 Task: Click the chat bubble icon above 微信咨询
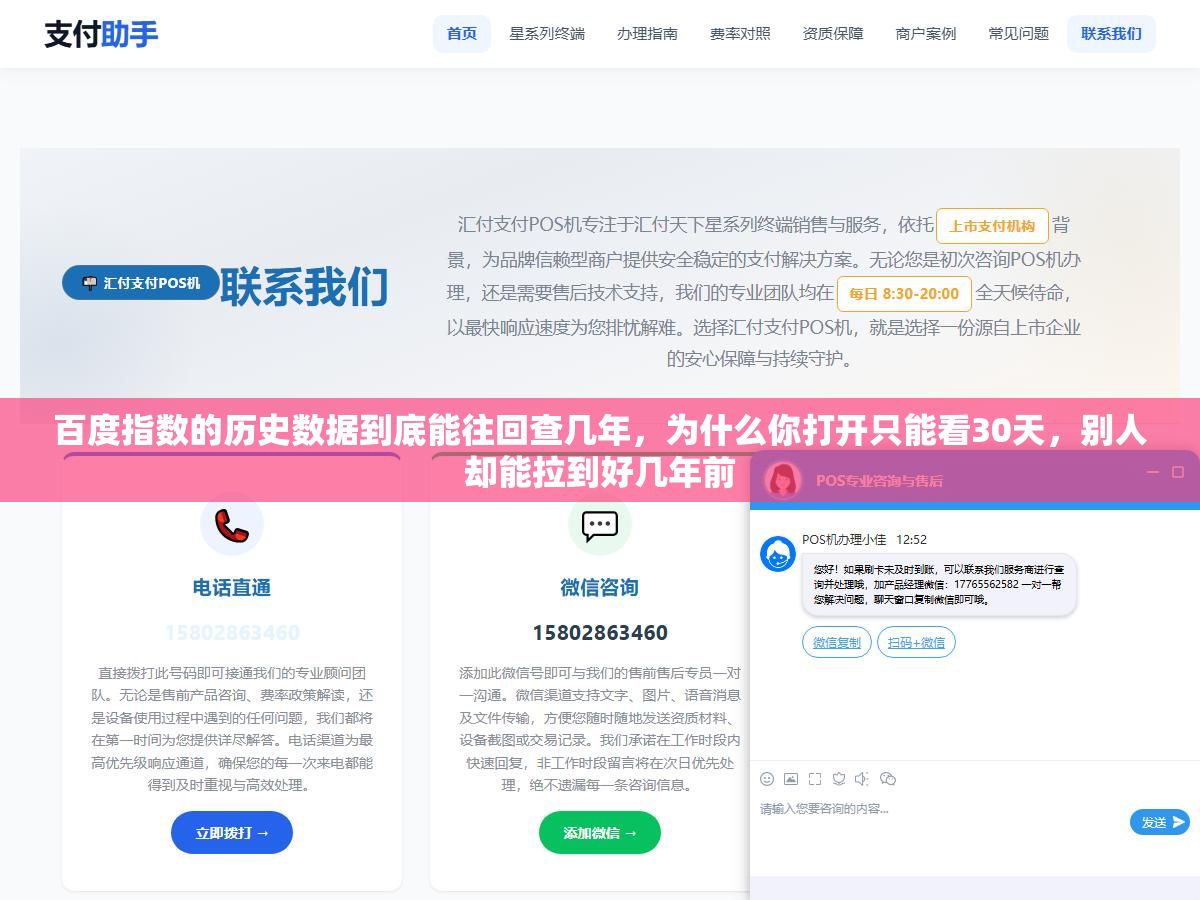600,523
